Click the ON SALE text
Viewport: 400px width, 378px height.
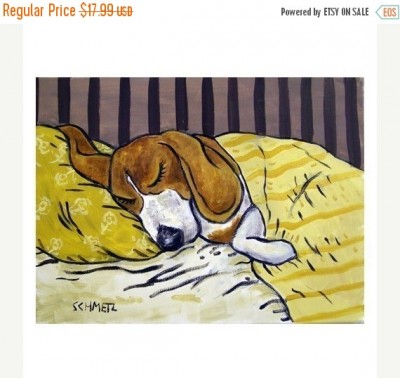coord(355,12)
